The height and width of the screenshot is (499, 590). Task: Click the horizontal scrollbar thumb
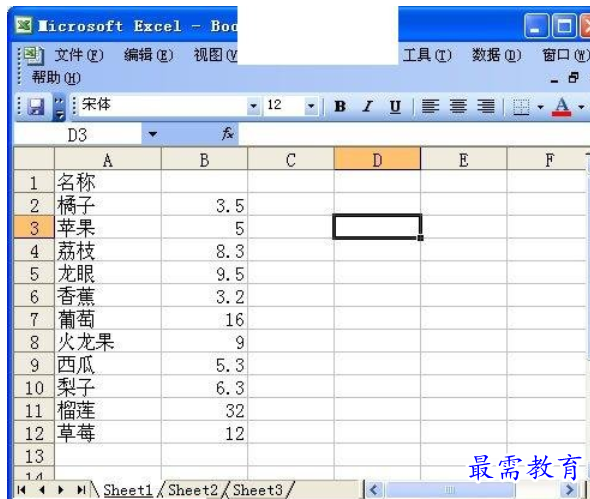pos(451,490)
